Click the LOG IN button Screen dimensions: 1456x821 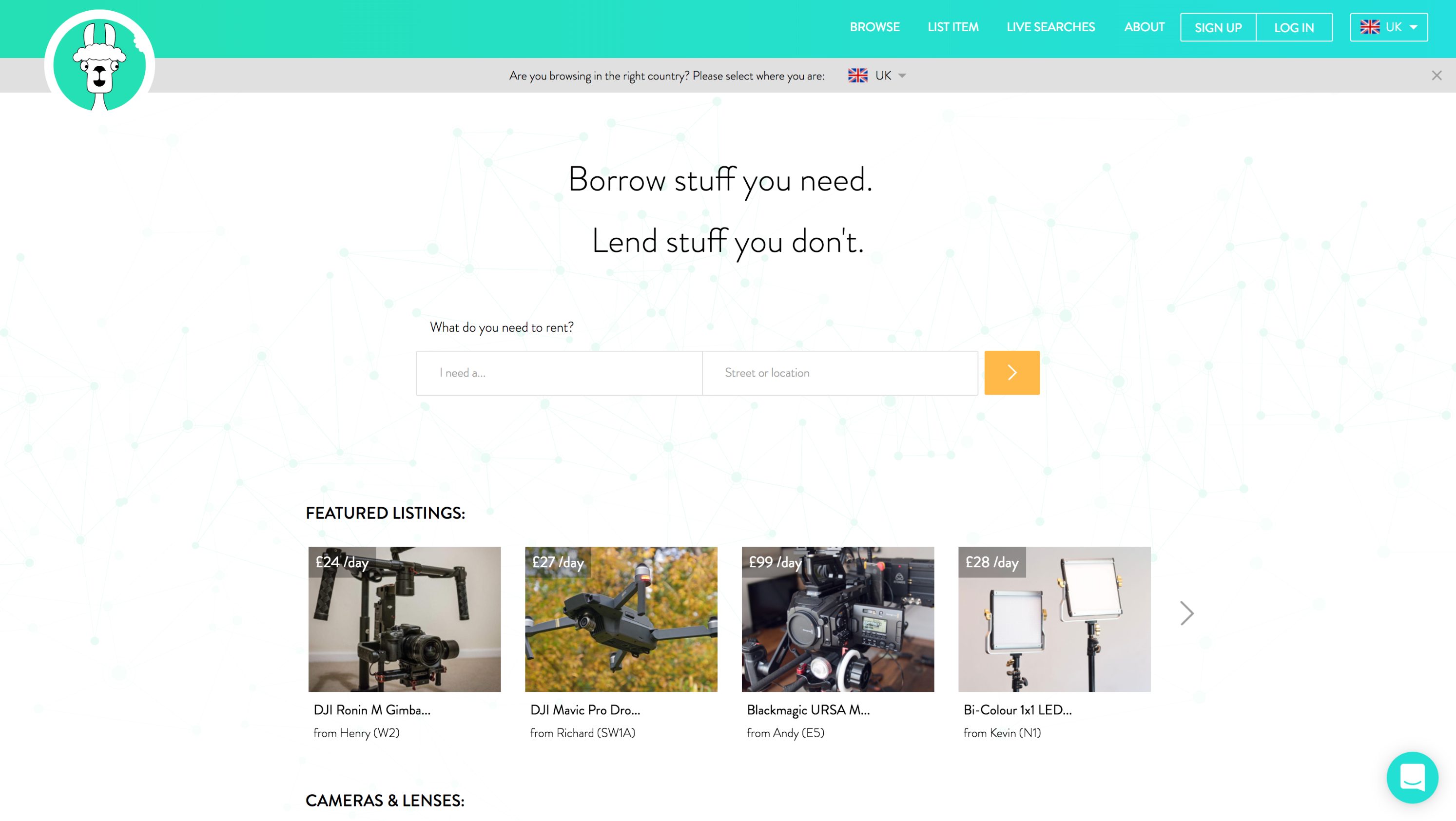(x=1294, y=27)
